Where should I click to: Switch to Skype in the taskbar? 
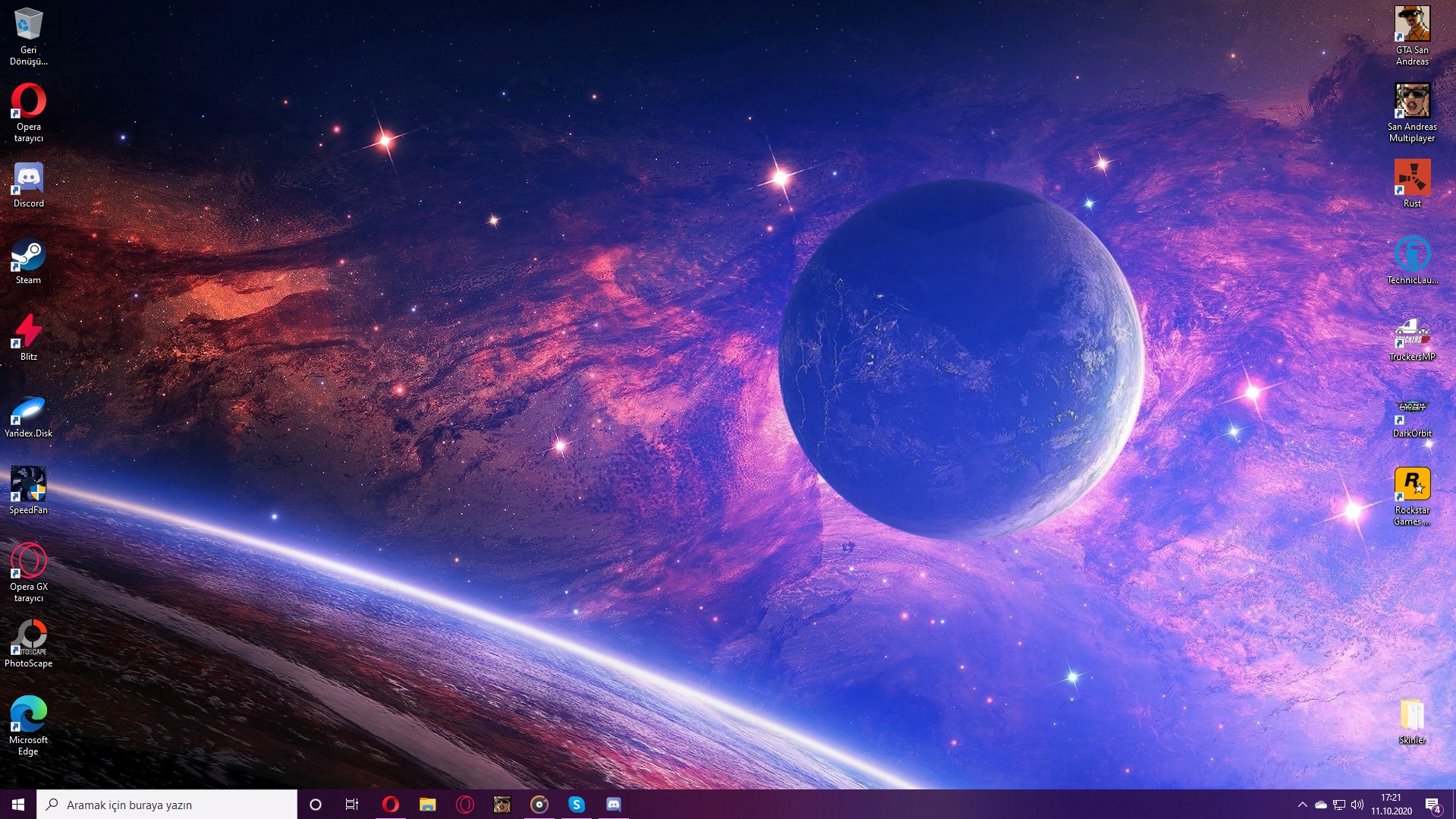[x=577, y=805]
